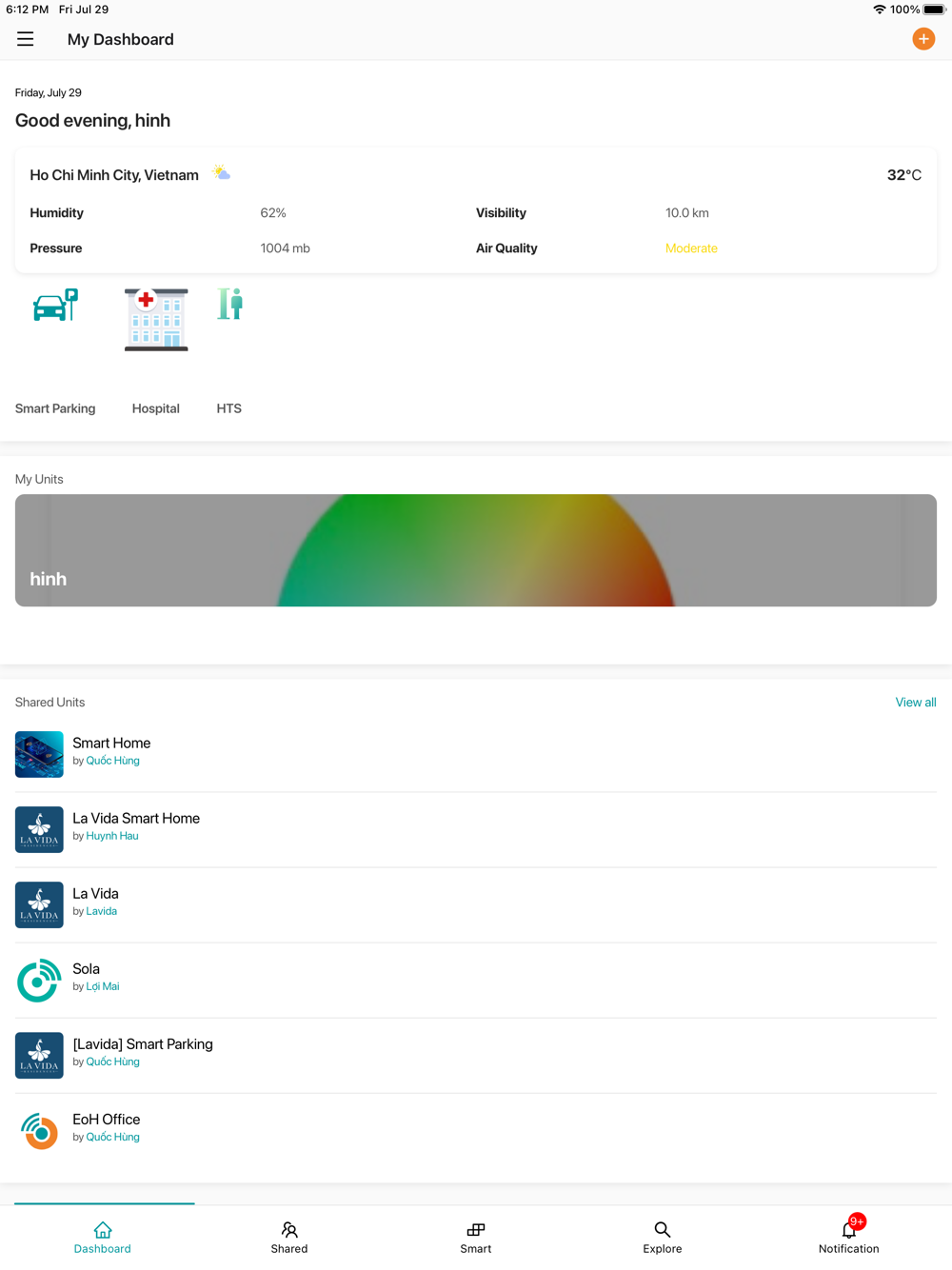Tap the Wi-Fi status icon
This screenshot has height=1270, width=952.
tap(880, 10)
